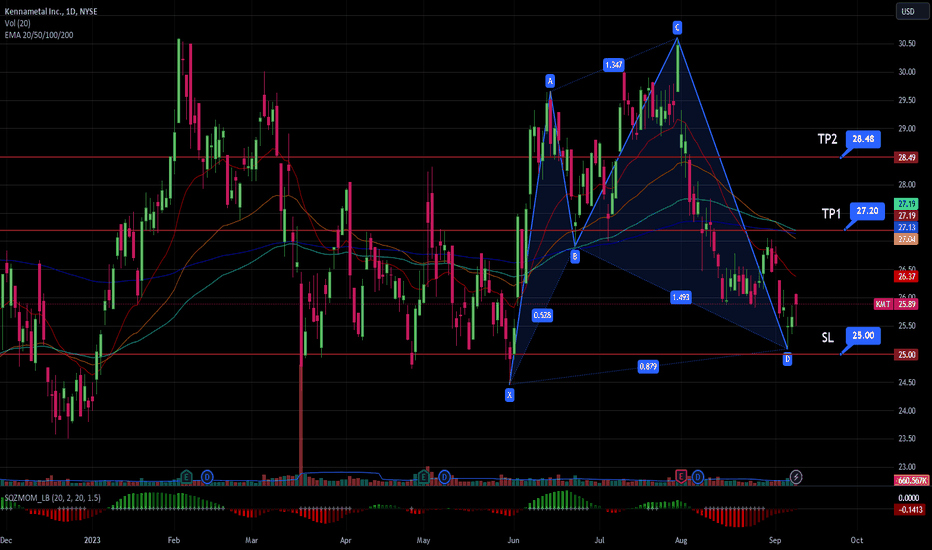Select the 0.879 ratio label
The height and width of the screenshot is (550, 932).
coord(648,366)
